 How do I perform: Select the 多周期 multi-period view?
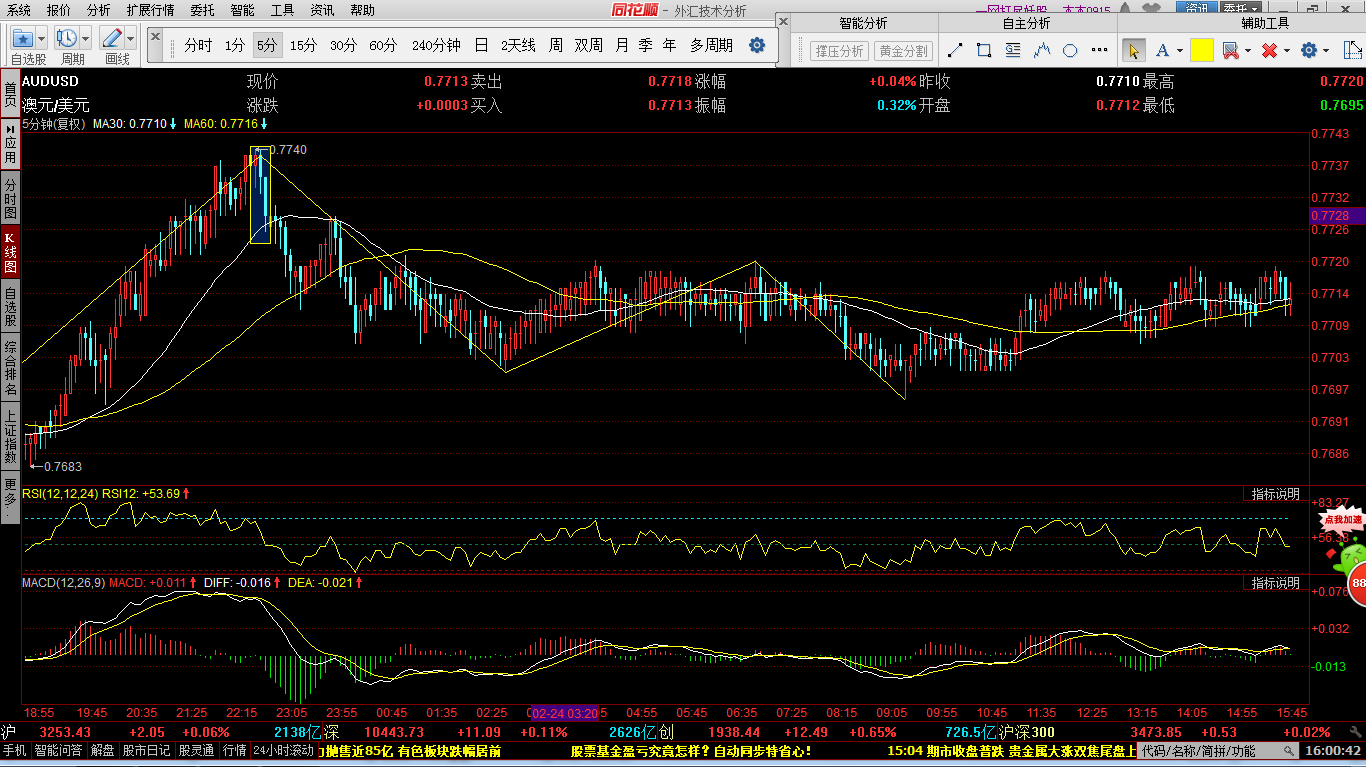[711, 45]
